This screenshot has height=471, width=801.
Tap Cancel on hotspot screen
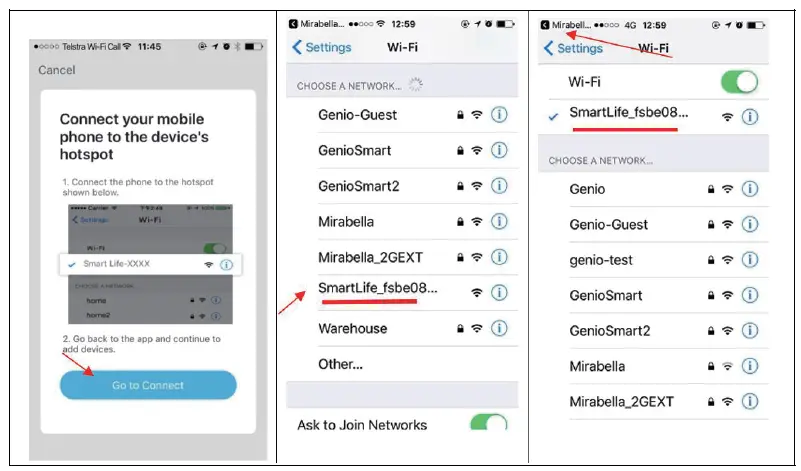57,70
